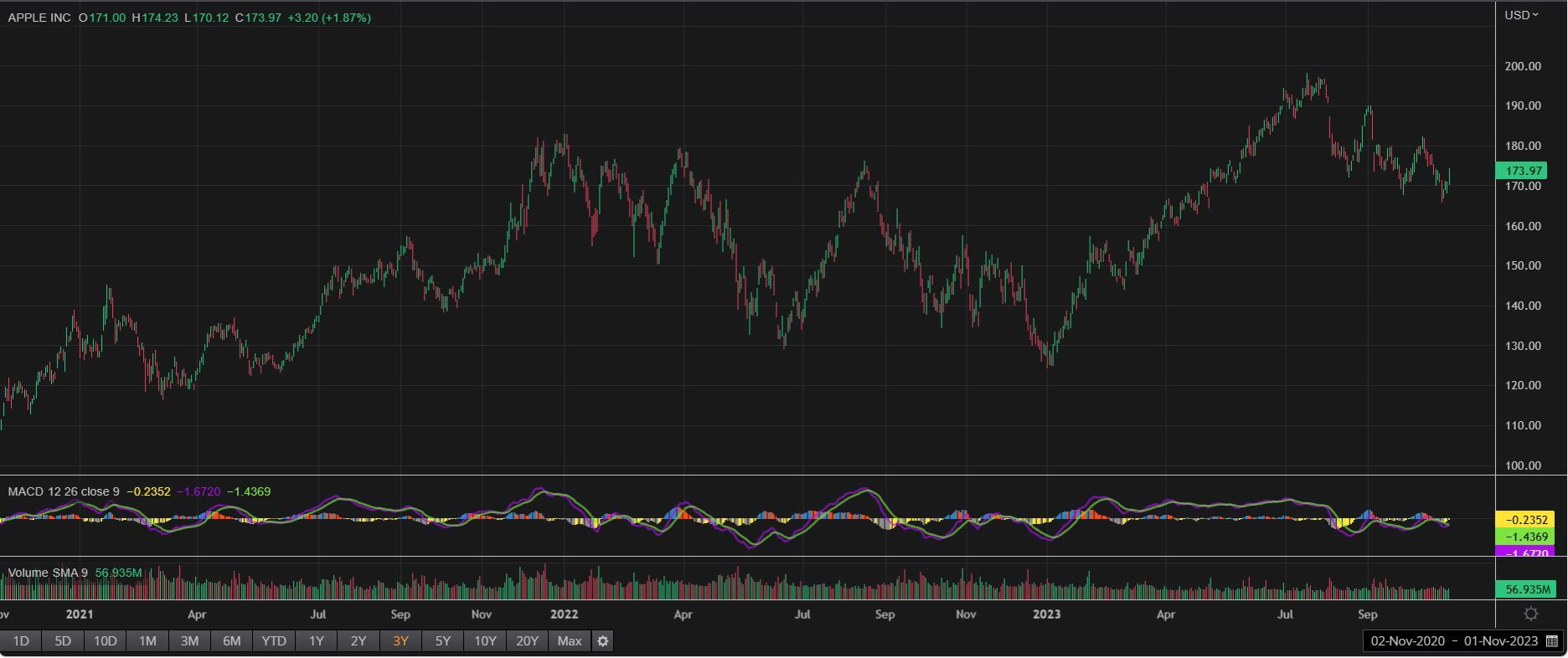Click the green -1.4369 signal value tag
This screenshot has height=658, width=1568.
[1524, 537]
